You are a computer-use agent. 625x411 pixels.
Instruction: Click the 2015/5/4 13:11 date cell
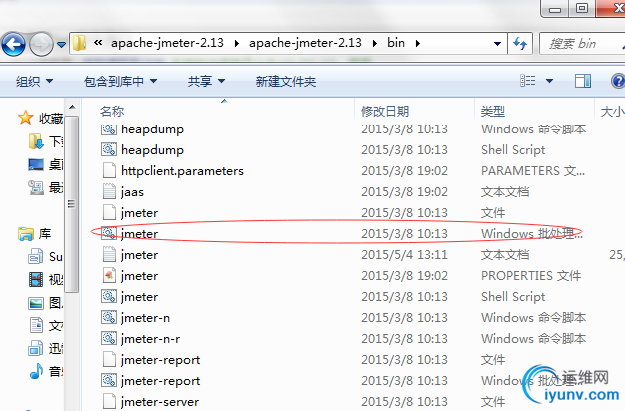click(x=404, y=255)
